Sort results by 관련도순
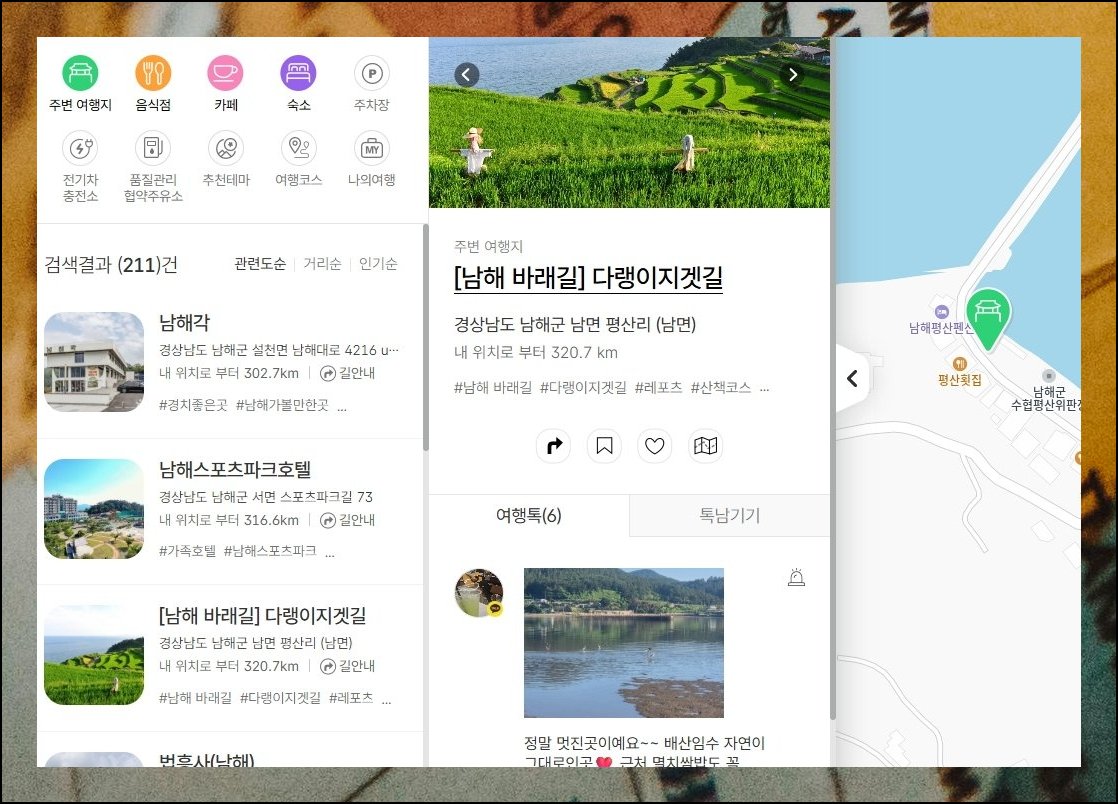1118x804 pixels. tap(260, 264)
